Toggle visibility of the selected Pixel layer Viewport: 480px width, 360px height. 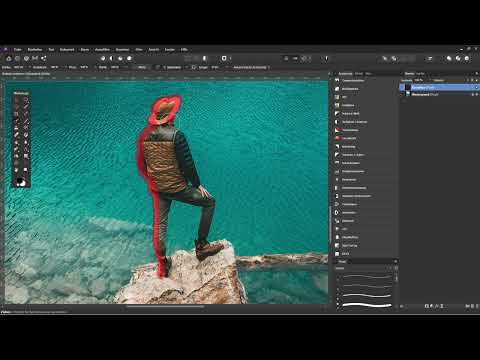pyautogui.click(x=476, y=87)
